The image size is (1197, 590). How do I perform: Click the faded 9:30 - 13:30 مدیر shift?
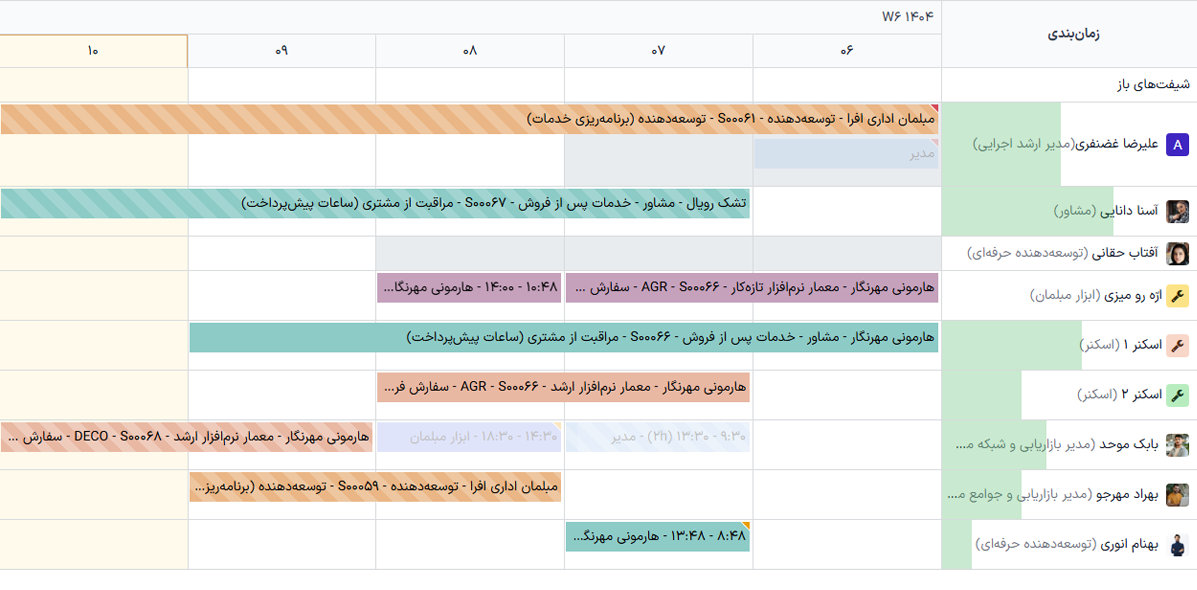pyautogui.click(x=657, y=437)
